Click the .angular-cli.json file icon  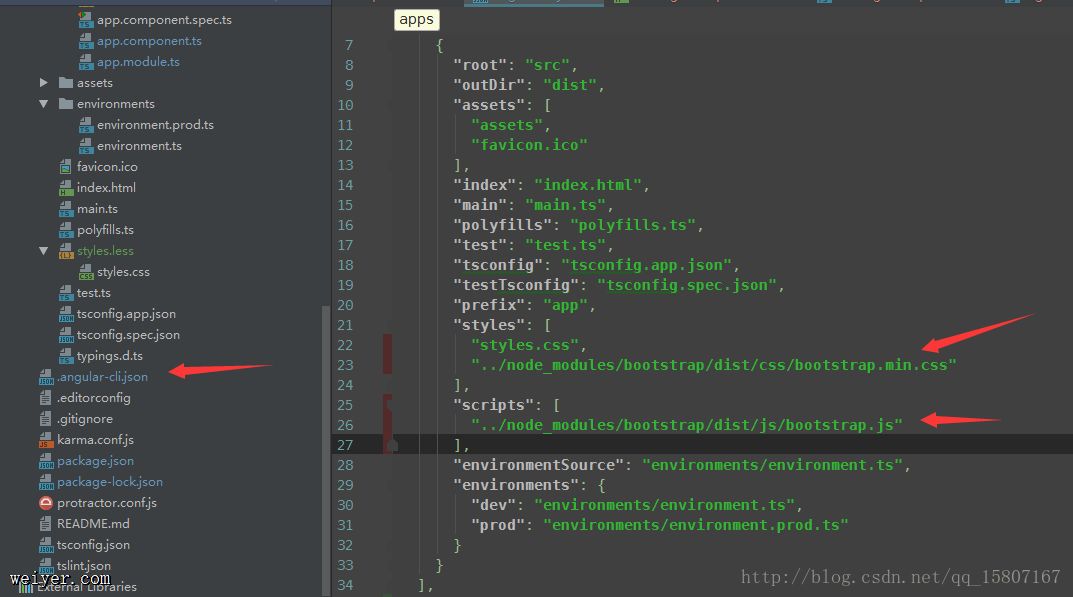[46, 377]
